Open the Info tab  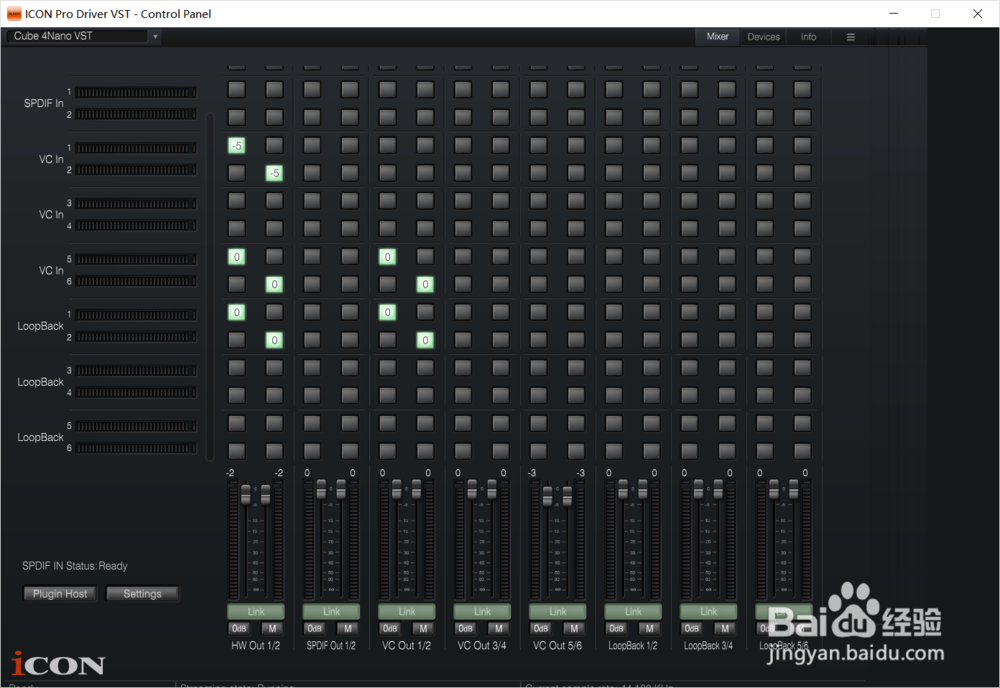[x=808, y=37]
